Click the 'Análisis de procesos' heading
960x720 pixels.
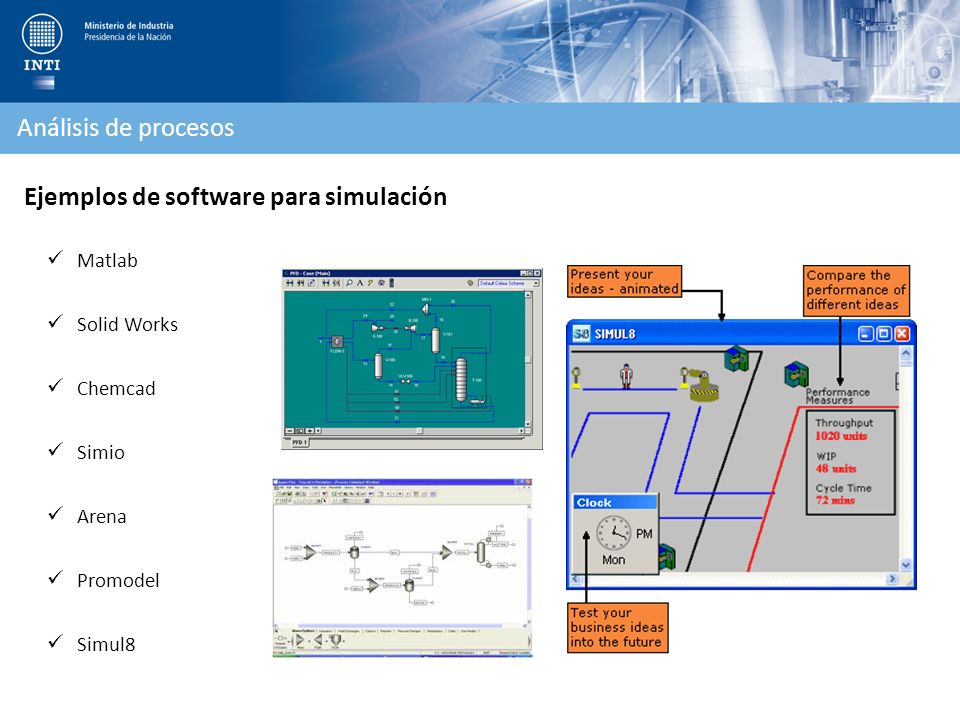pos(126,127)
